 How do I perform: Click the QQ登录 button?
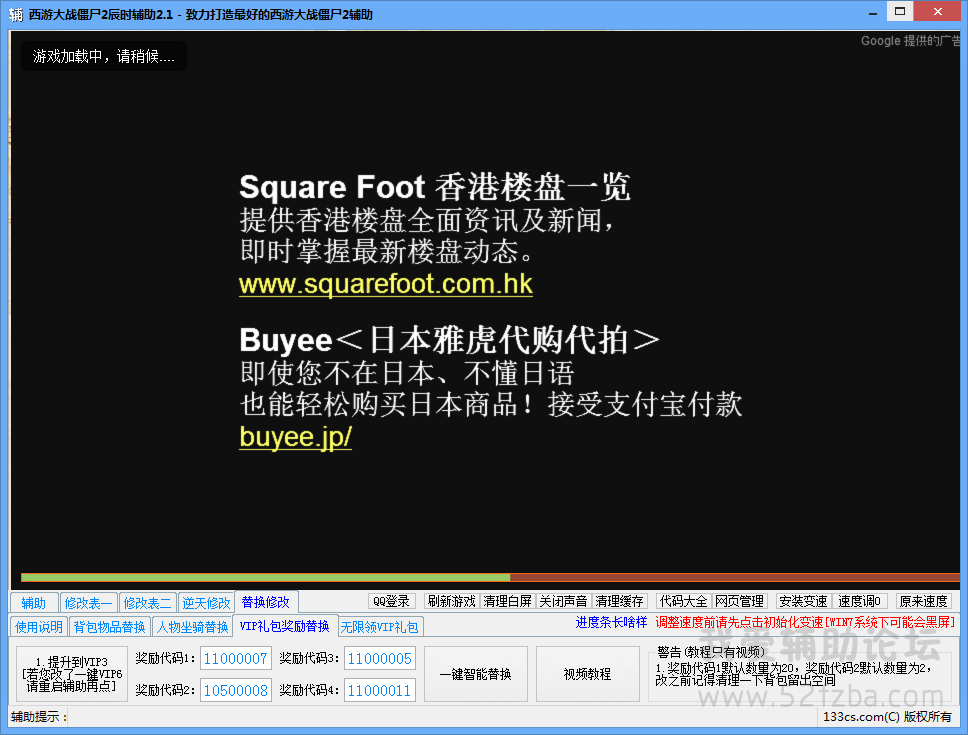[x=391, y=601]
